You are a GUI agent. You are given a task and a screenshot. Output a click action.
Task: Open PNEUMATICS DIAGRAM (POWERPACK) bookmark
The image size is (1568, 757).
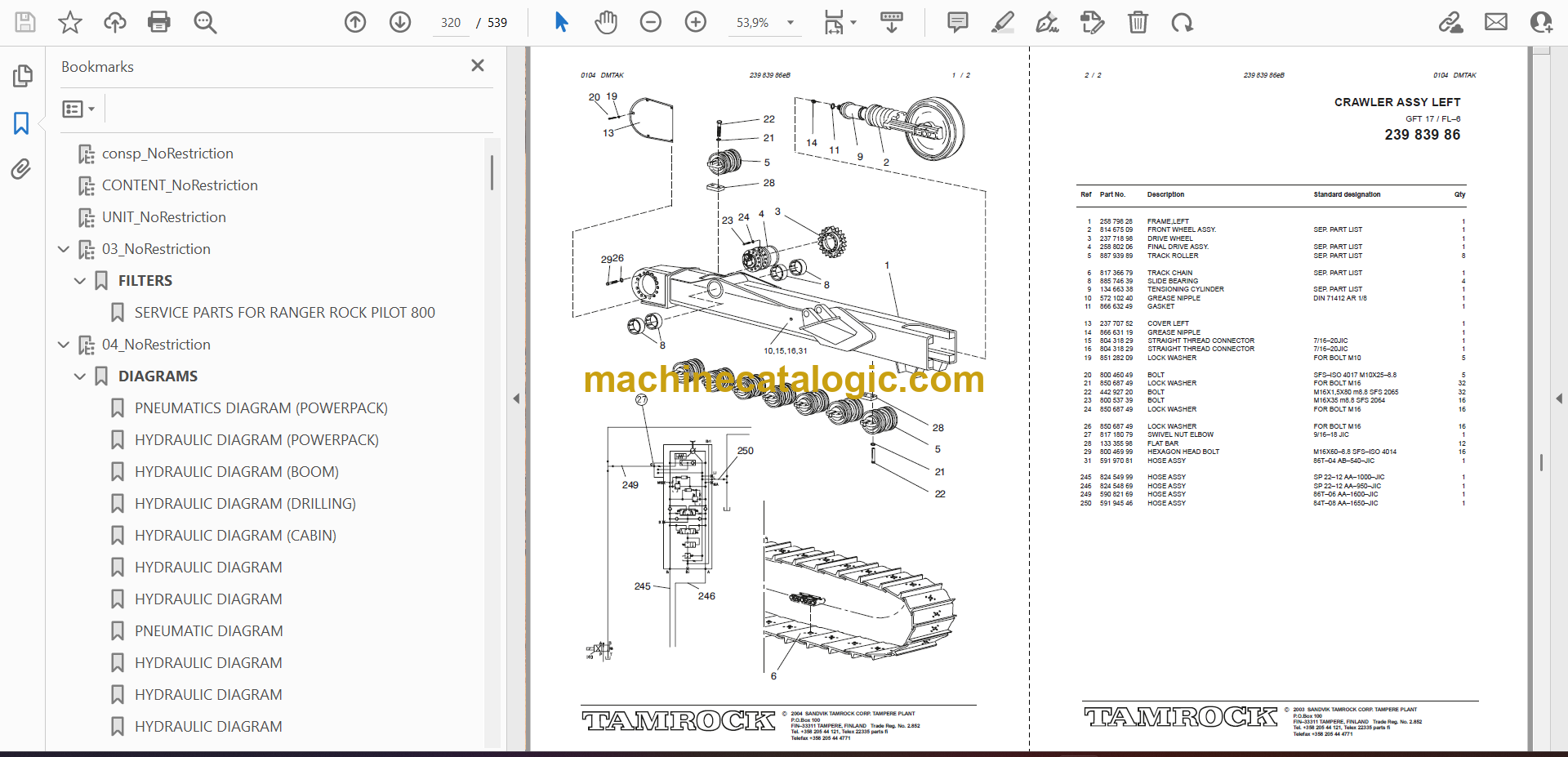pos(261,408)
